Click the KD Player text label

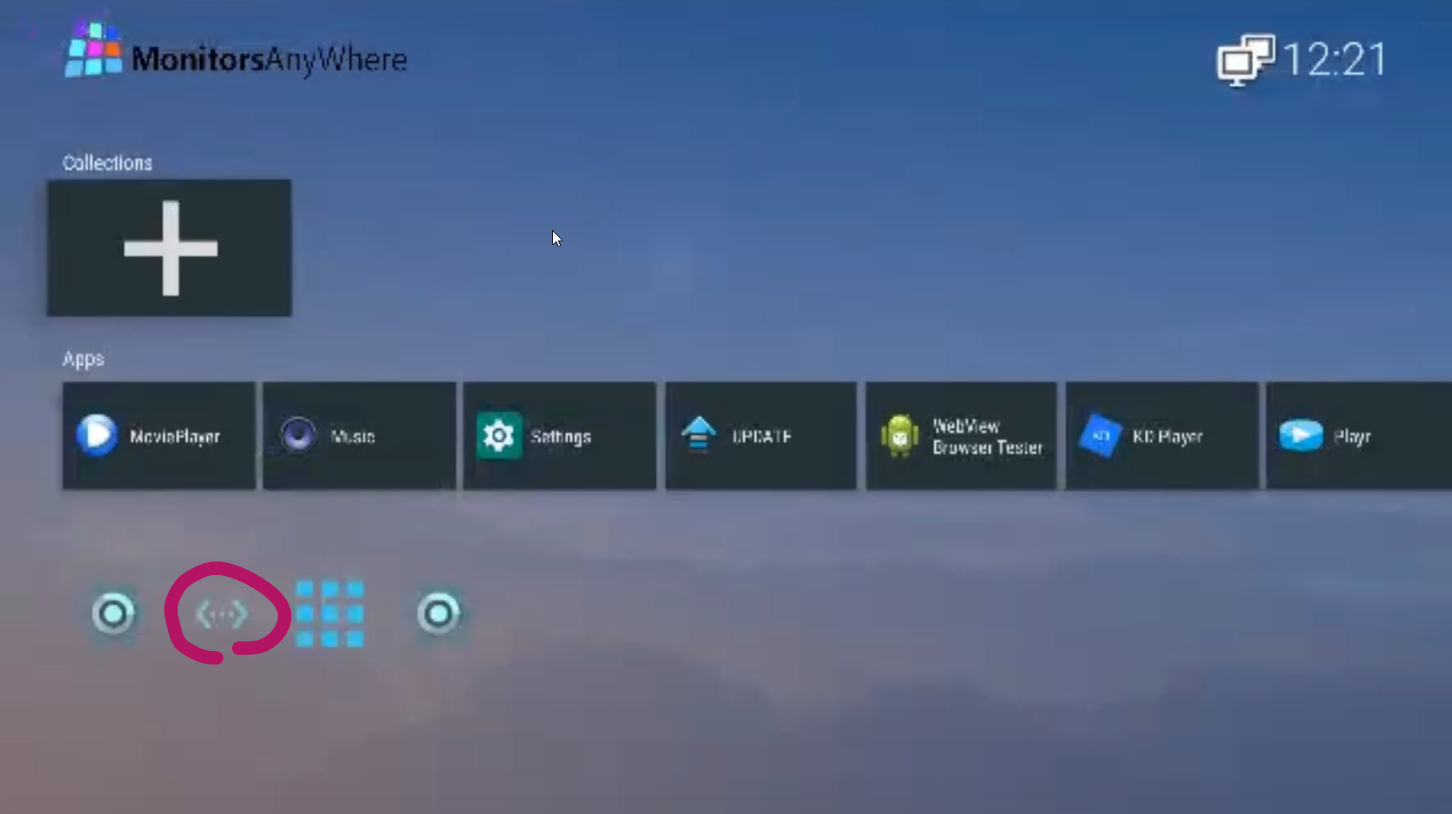click(1167, 437)
